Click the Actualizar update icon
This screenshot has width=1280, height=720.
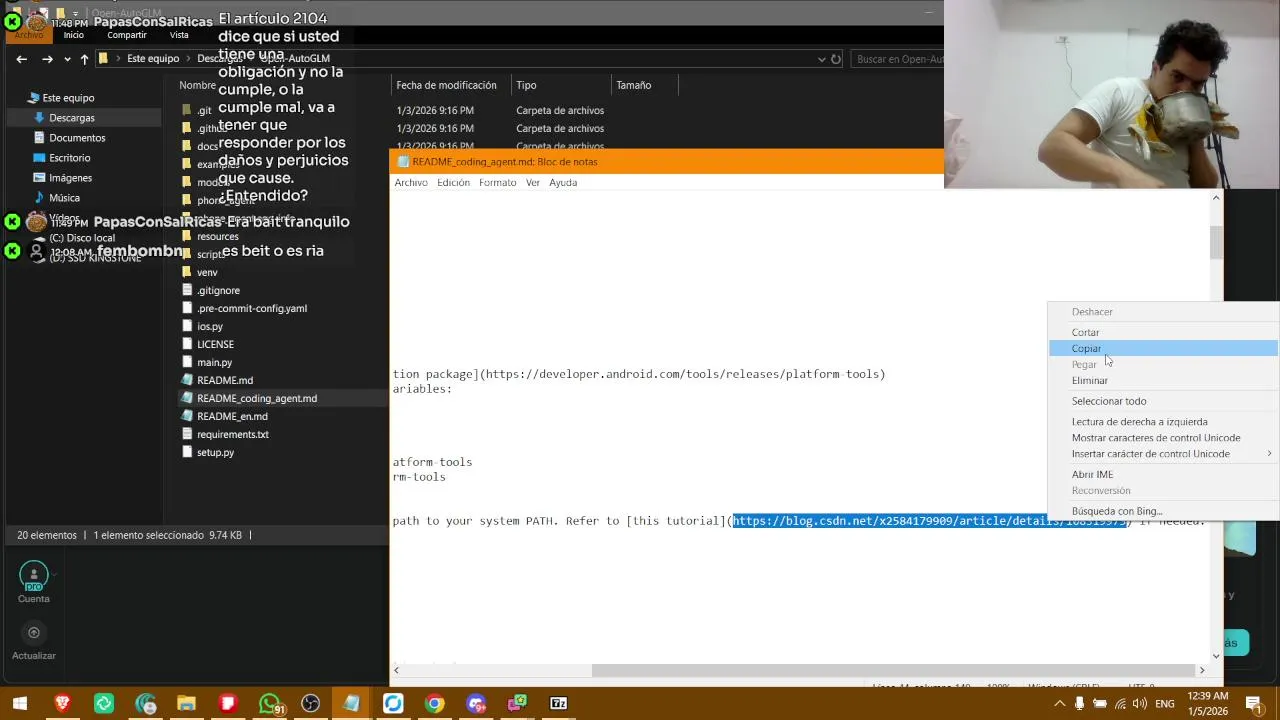click(x=34, y=632)
